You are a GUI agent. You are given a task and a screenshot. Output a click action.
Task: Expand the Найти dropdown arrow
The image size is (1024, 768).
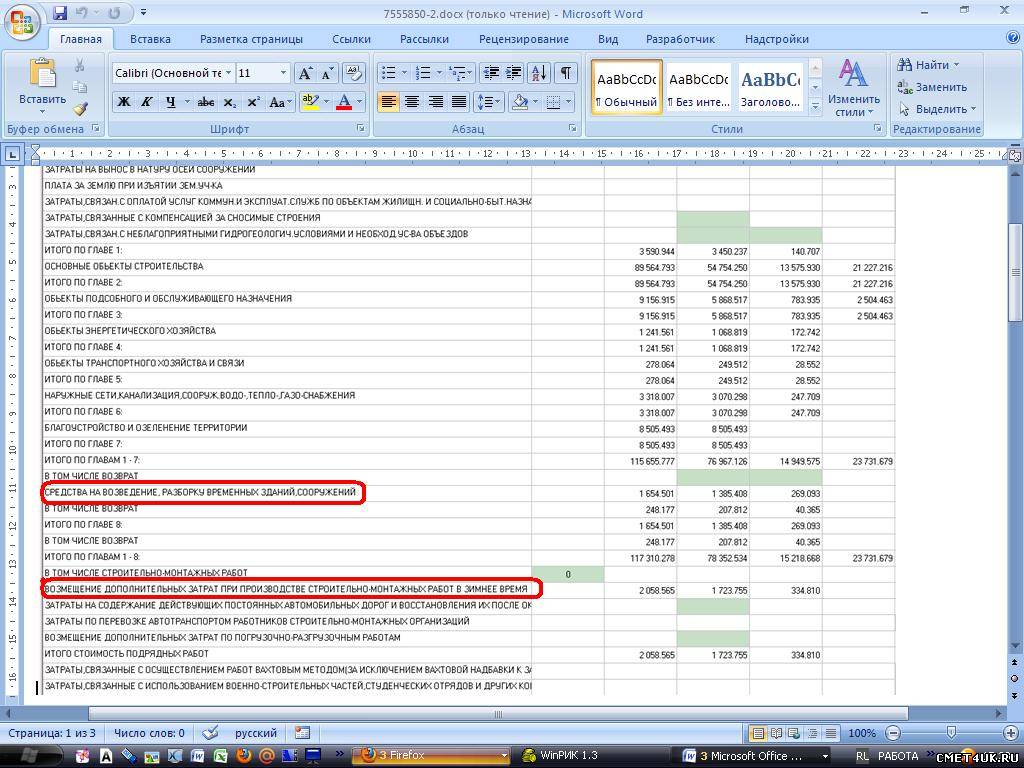(x=956, y=65)
